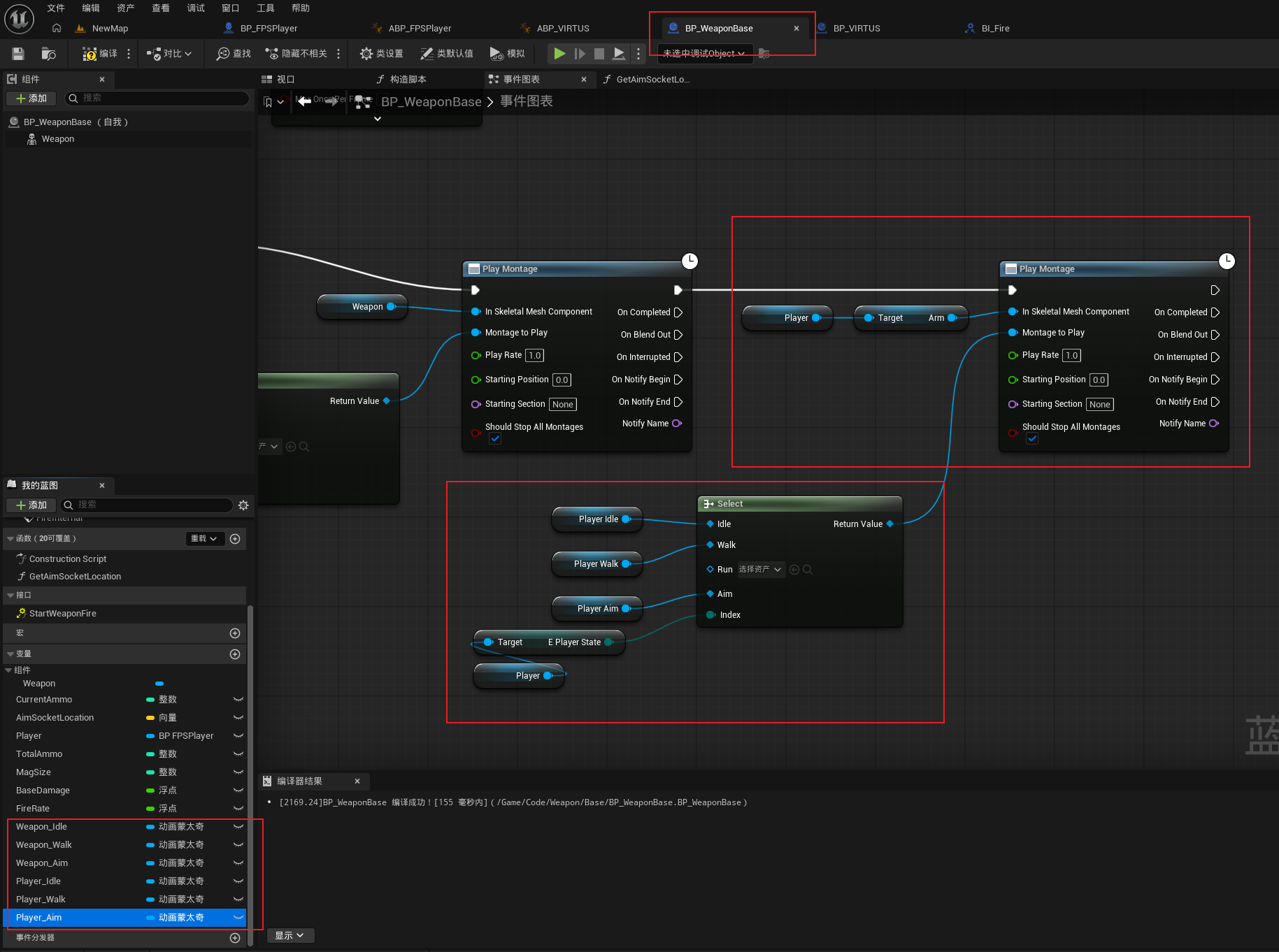
Task: Open the 选择资产 asset dropdown on Select node
Action: [761, 570]
